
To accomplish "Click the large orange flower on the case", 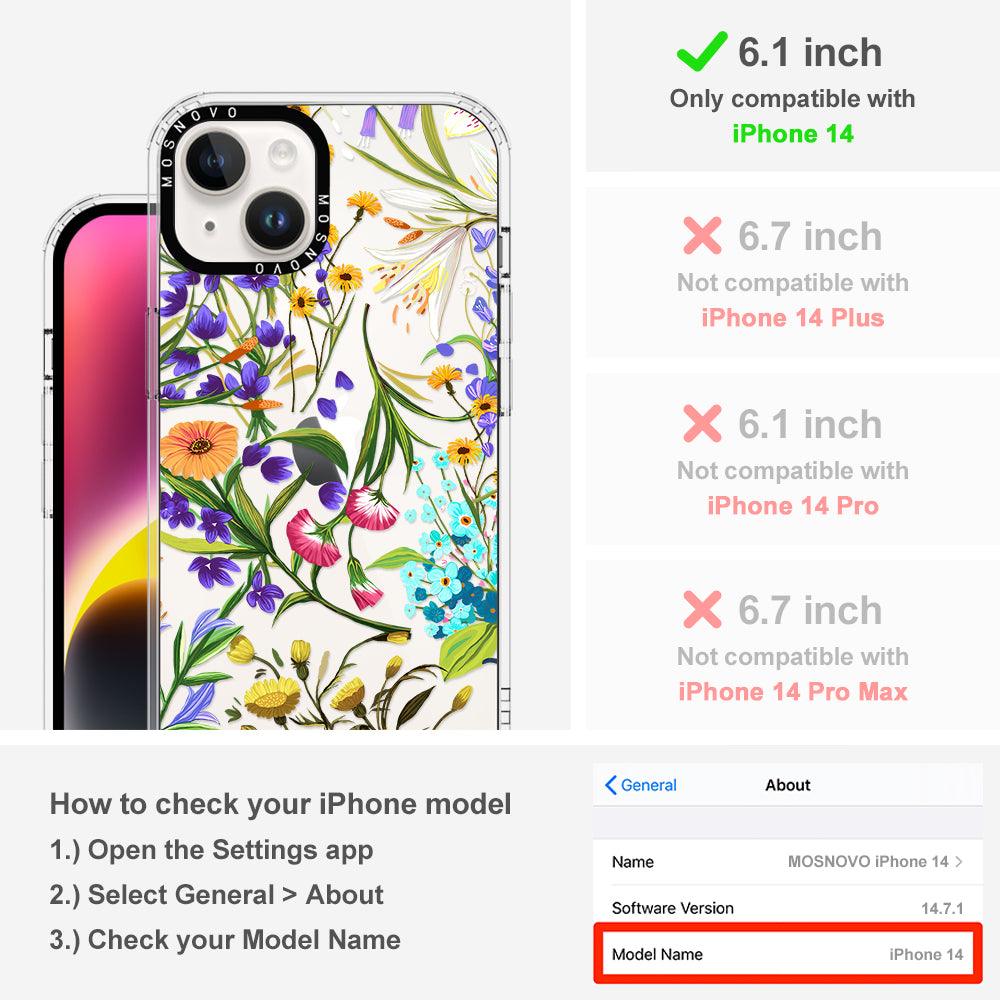I will [x=199, y=450].
